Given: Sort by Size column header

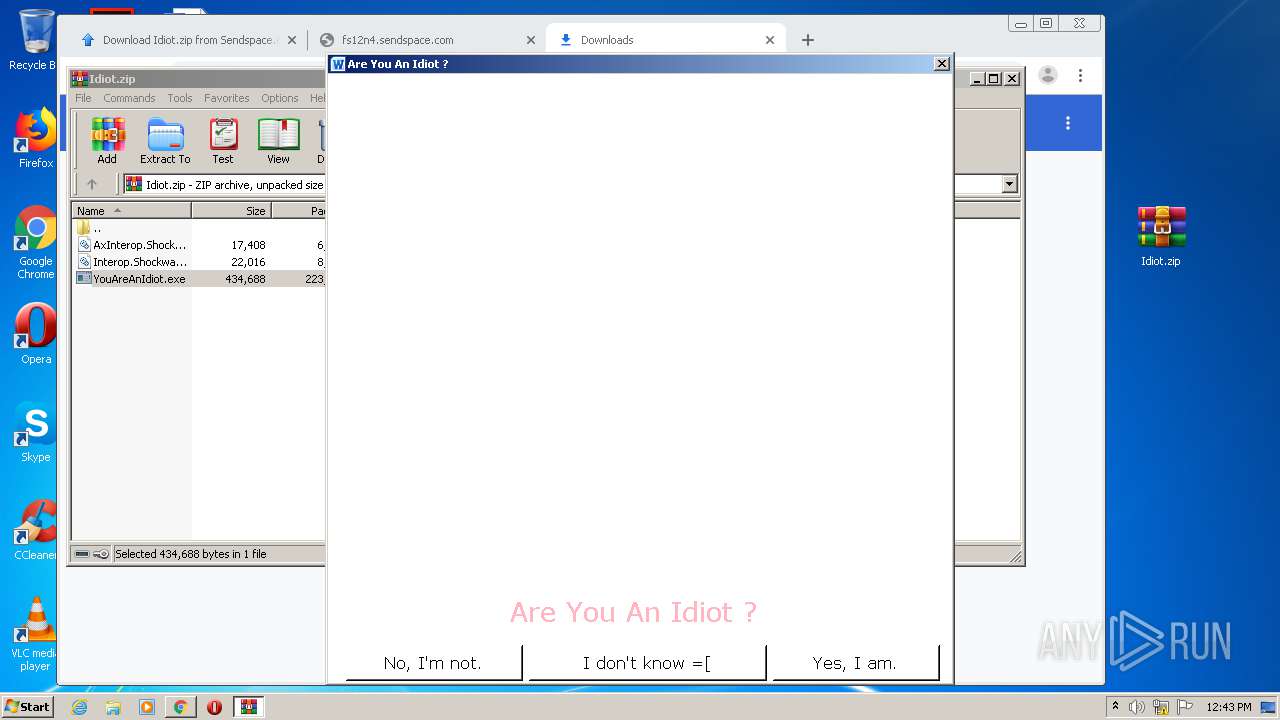Looking at the screenshot, I should [x=231, y=211].
